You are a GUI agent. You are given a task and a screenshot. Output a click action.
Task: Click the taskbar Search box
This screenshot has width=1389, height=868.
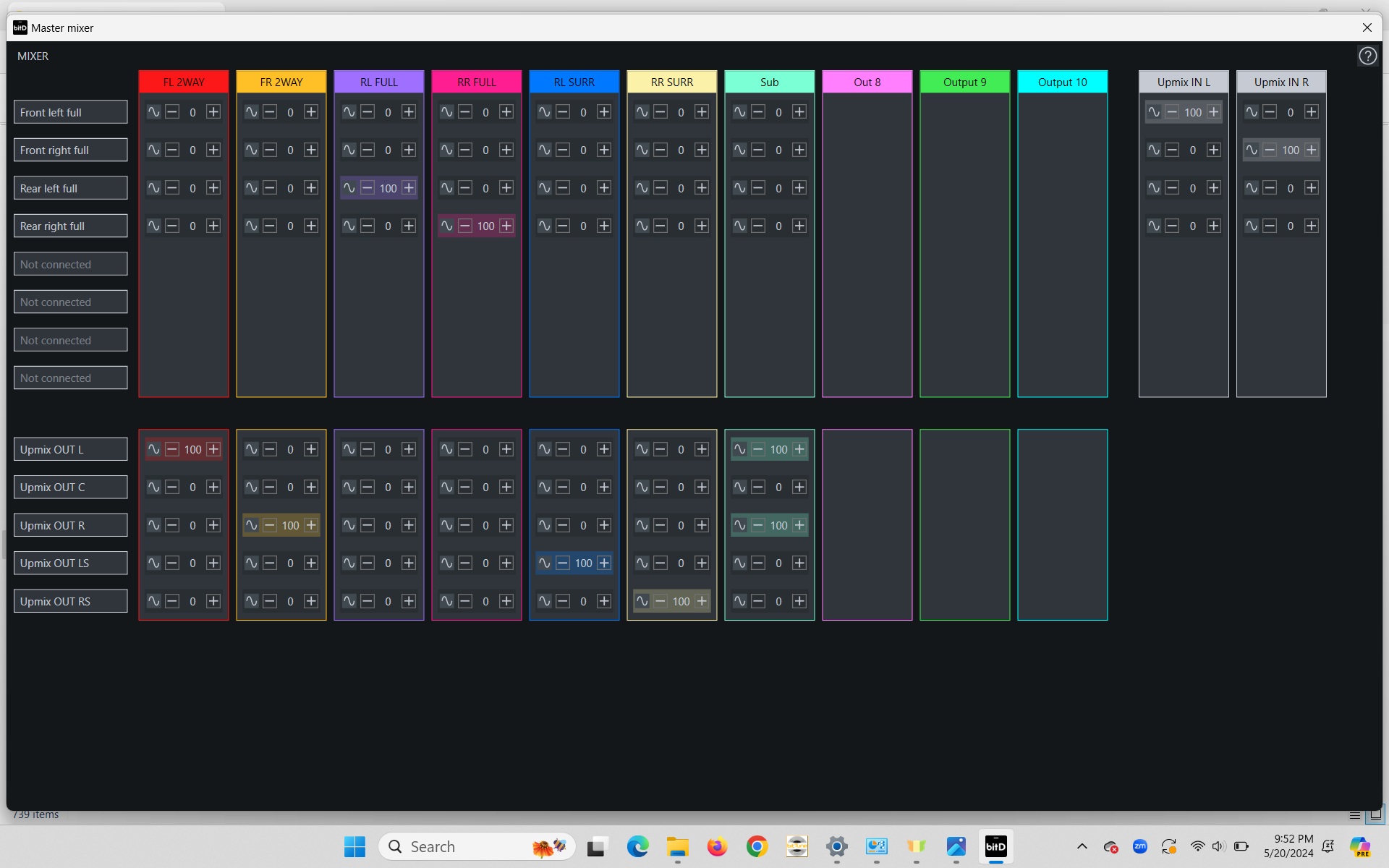(477, 846)
